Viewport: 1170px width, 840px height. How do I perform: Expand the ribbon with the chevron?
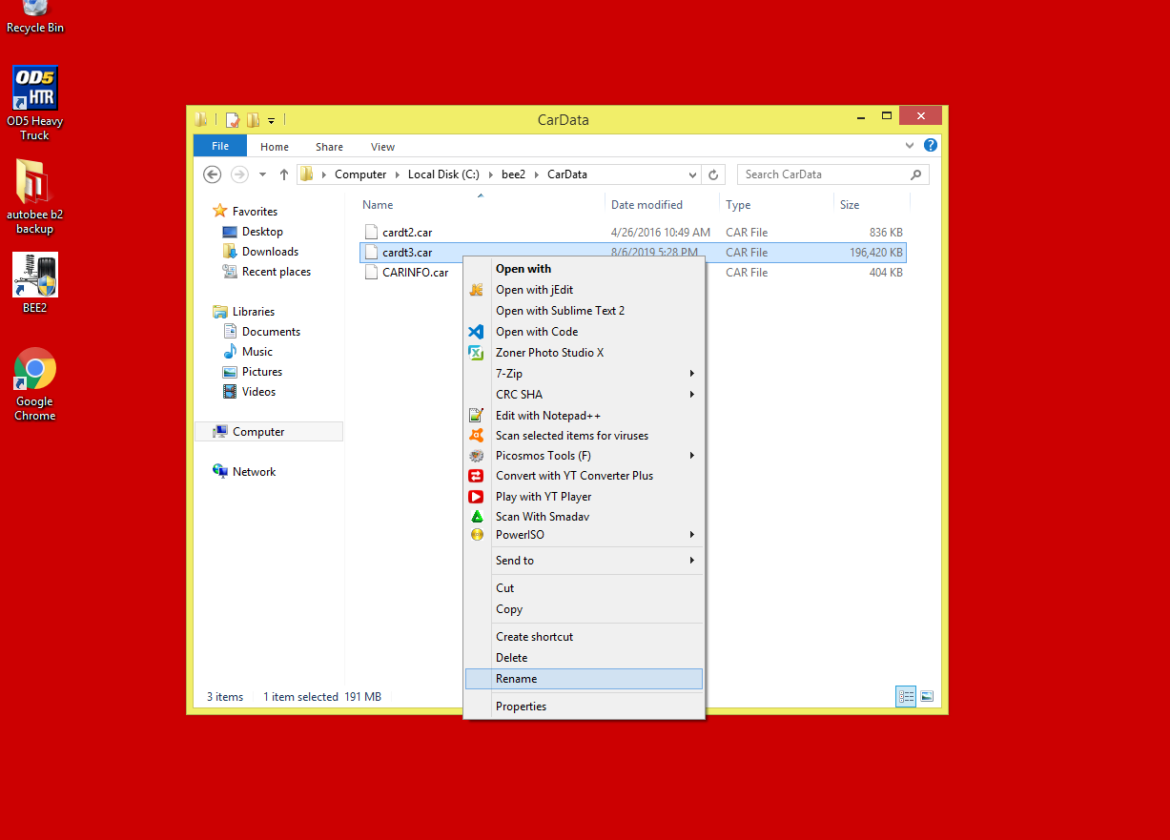910,146
